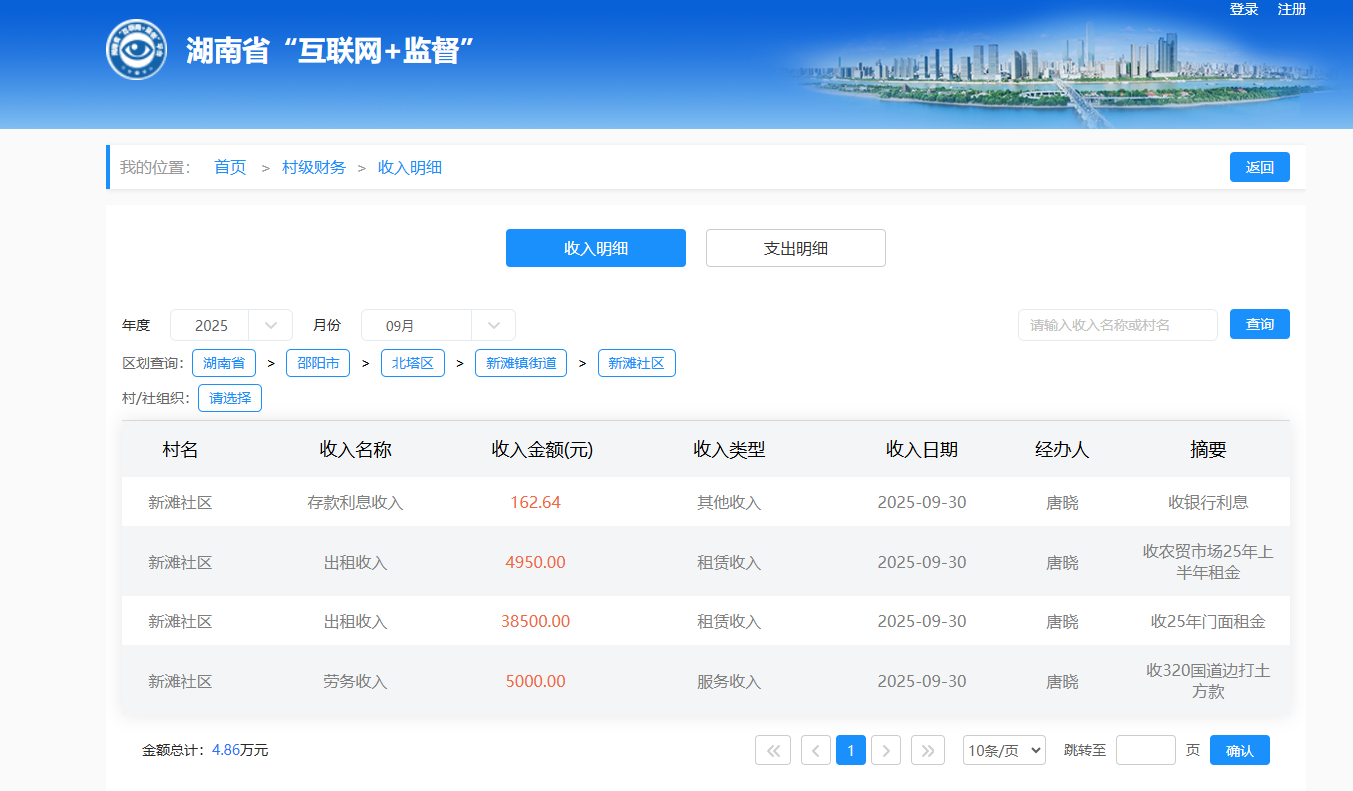Select the 收入明细 tab
The width and height of the screenshot is (1353, 791).
(x=595, y=248)
